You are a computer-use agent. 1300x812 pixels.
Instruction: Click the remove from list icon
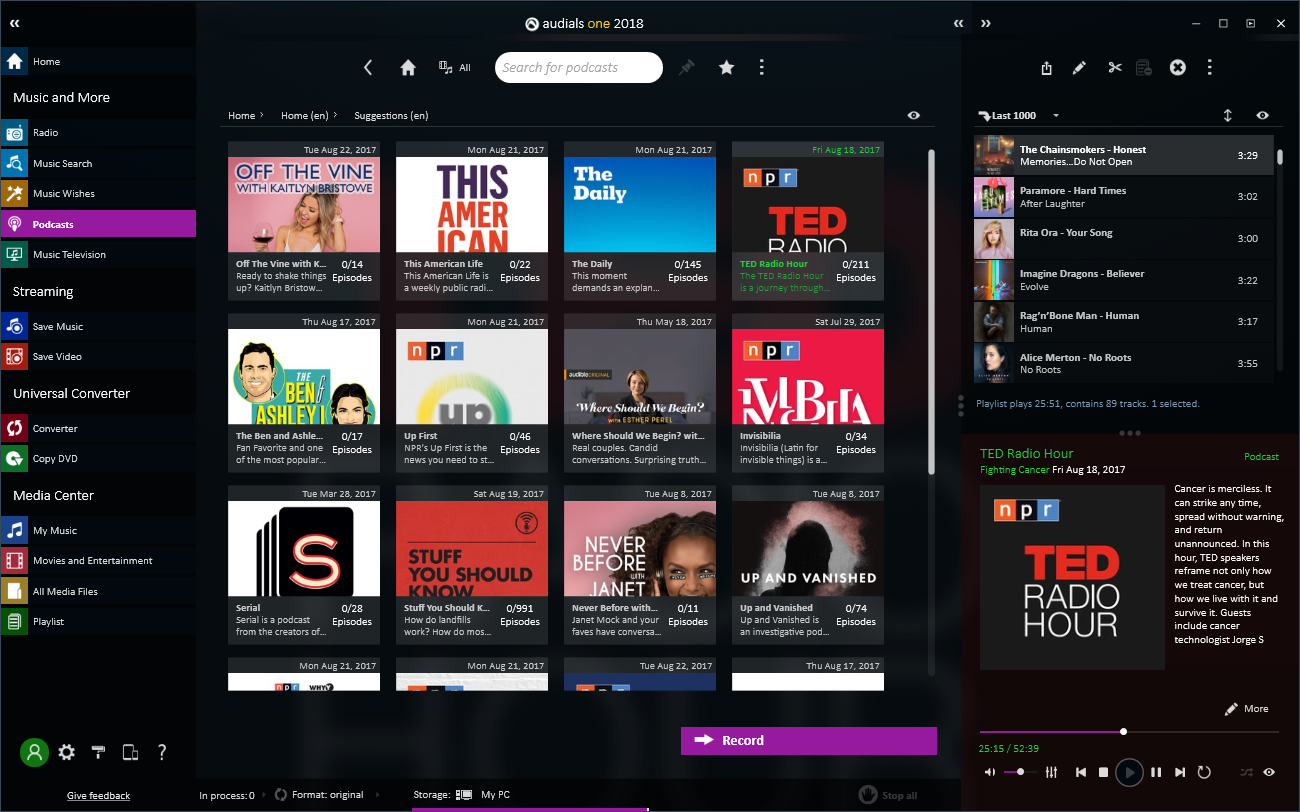(1144, 68)
